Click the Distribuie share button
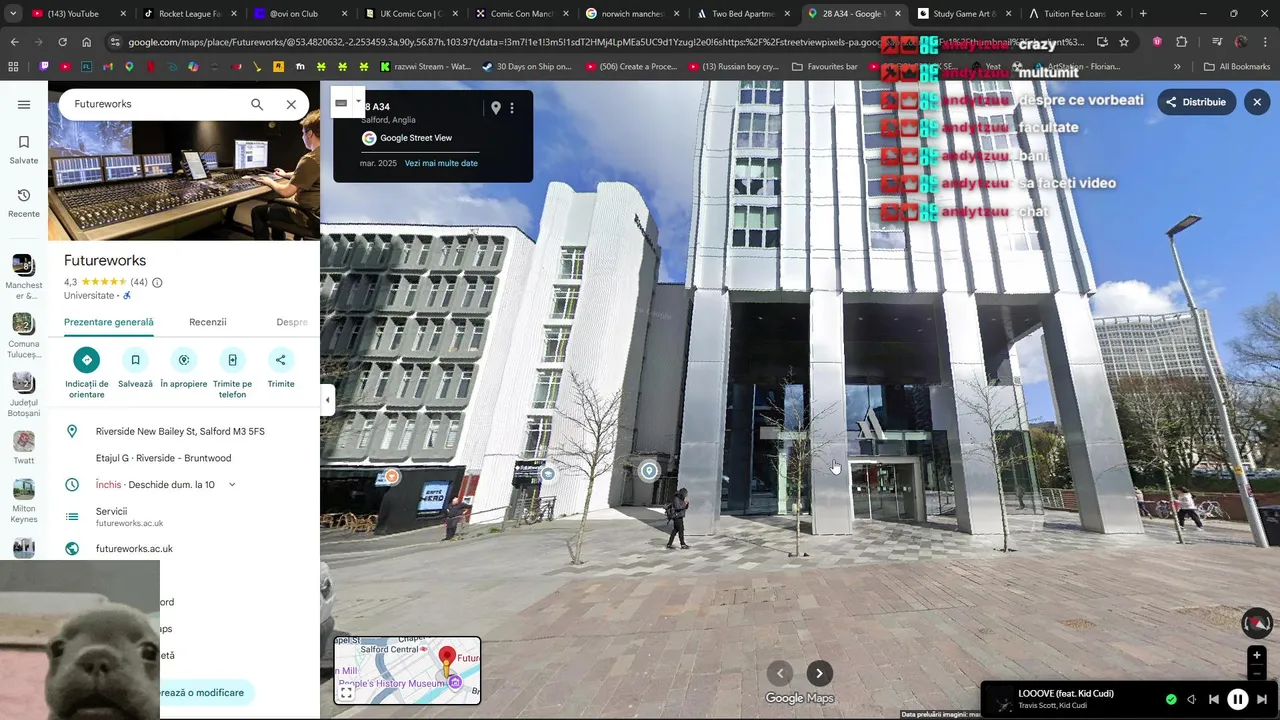The image size is (1280, 720). (x=1196, y=102)
